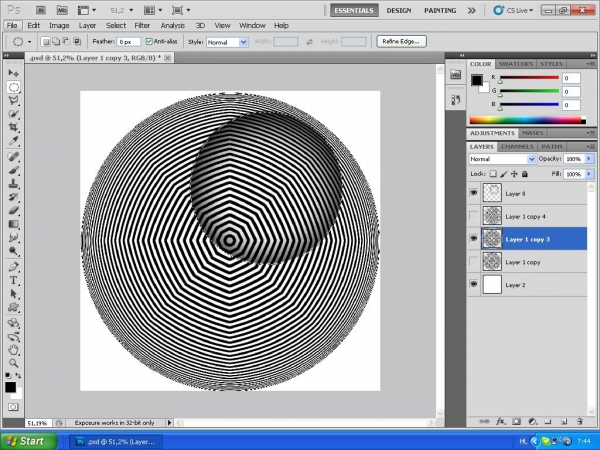Select the Custom Shape tool
This screenshot has height=450, width=600.
(x=13, y=307)
